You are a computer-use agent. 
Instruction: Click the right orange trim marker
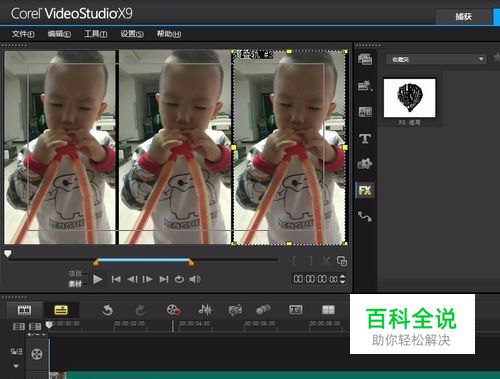click(x=191, y=263)
